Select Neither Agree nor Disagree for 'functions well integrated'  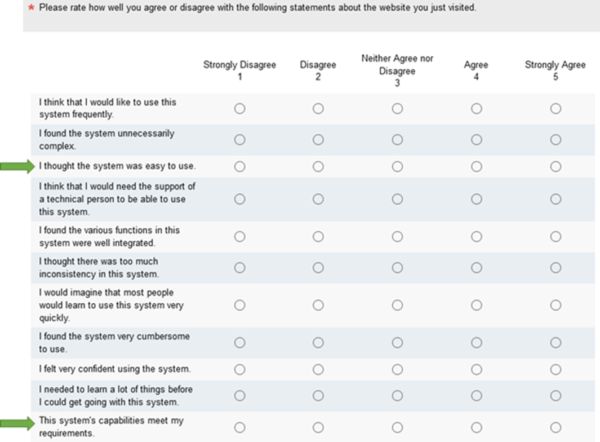397,237
